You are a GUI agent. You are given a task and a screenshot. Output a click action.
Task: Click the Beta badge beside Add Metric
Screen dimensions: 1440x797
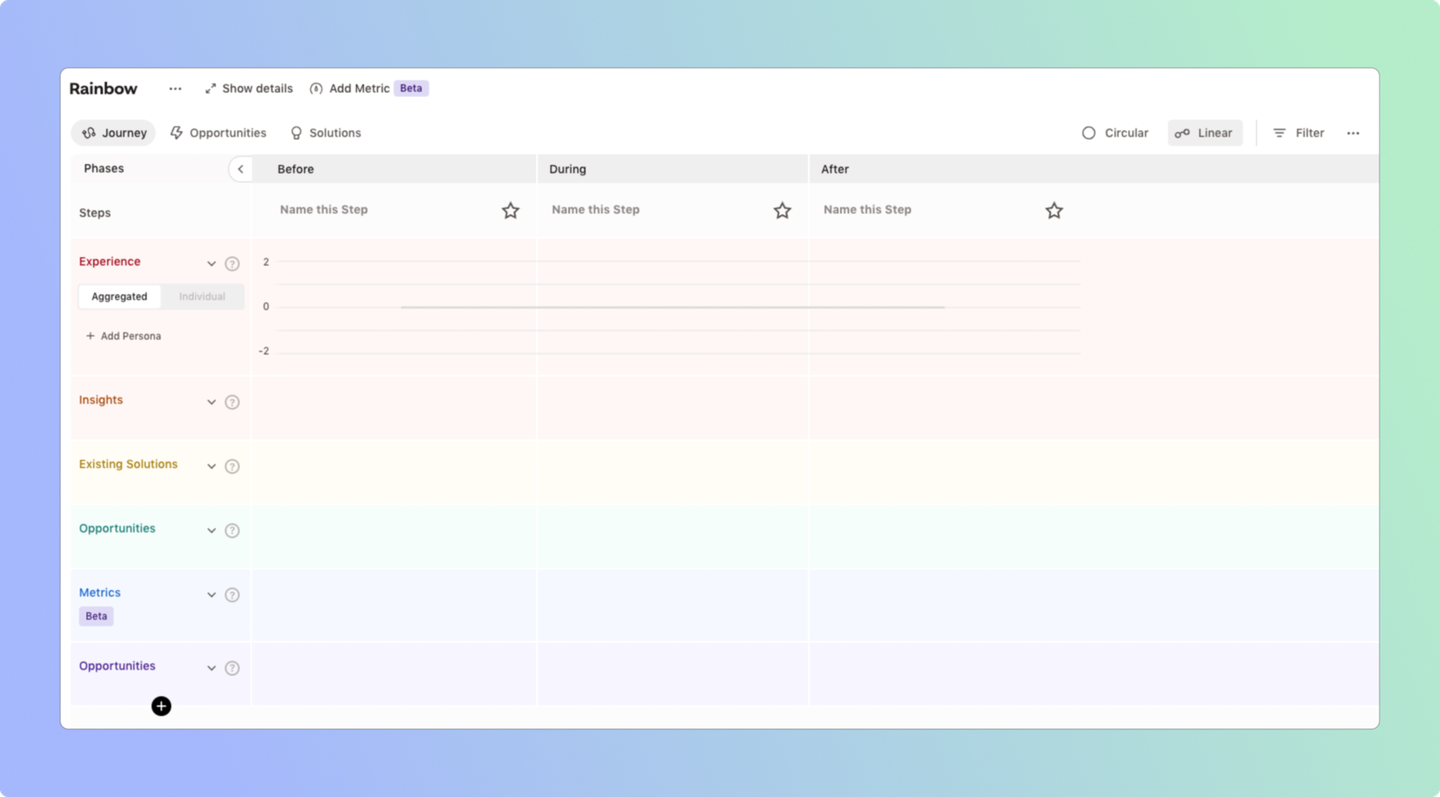[x=411, y=89]
